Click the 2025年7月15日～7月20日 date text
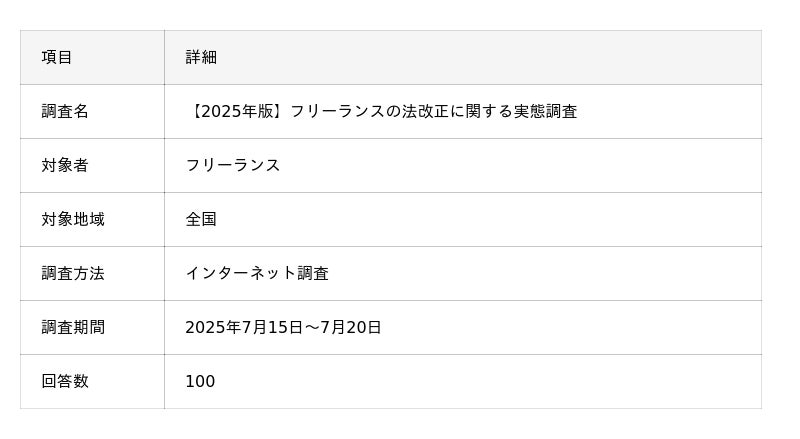The height and width of the screenshot is (439, 800). coord(283,327)
